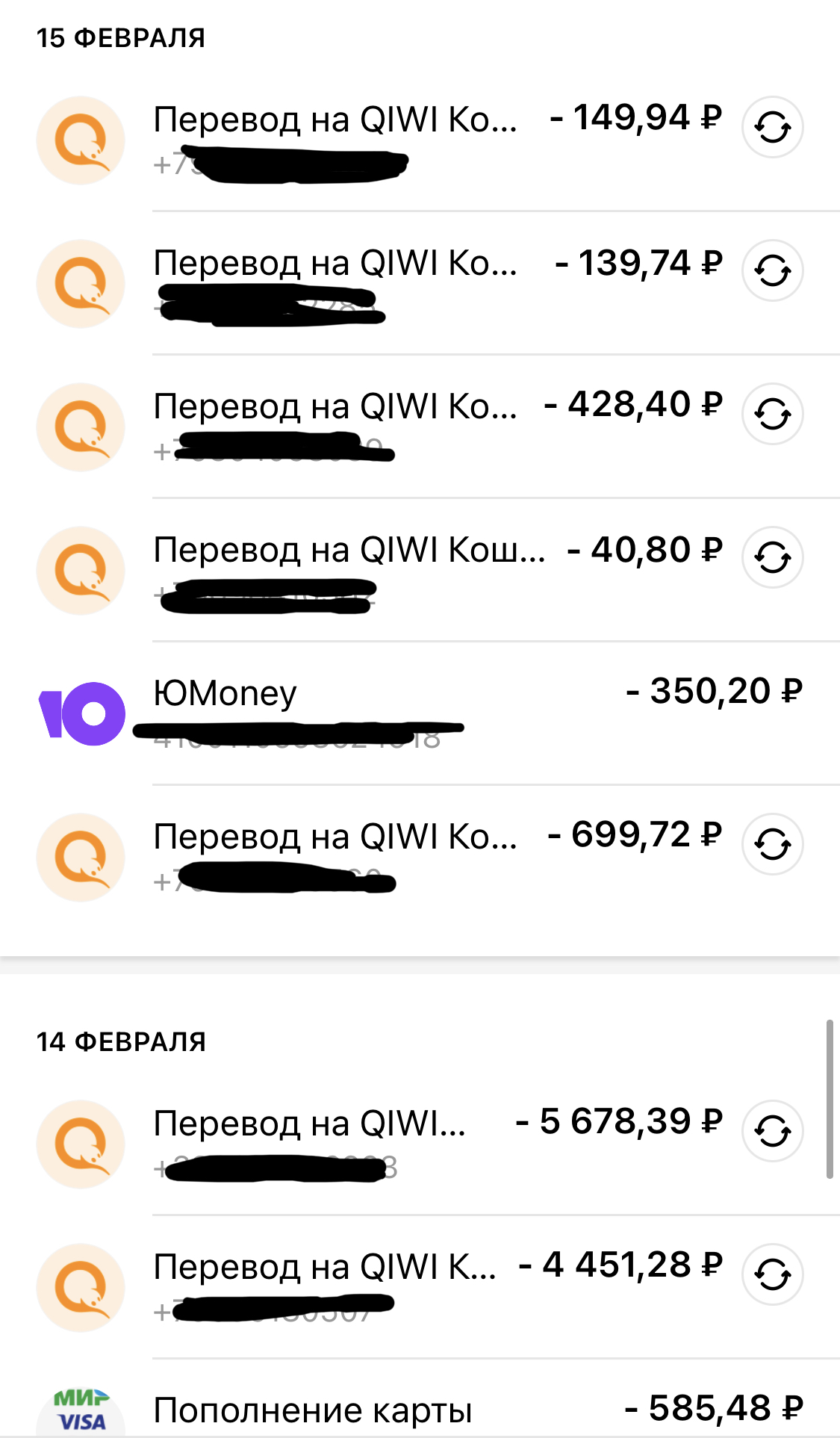The width and height of the screenshot is (840, 1438).
Task: Tap the 15 ФЕВРАЛЯ date header
Action: click(x=121, y=37)
